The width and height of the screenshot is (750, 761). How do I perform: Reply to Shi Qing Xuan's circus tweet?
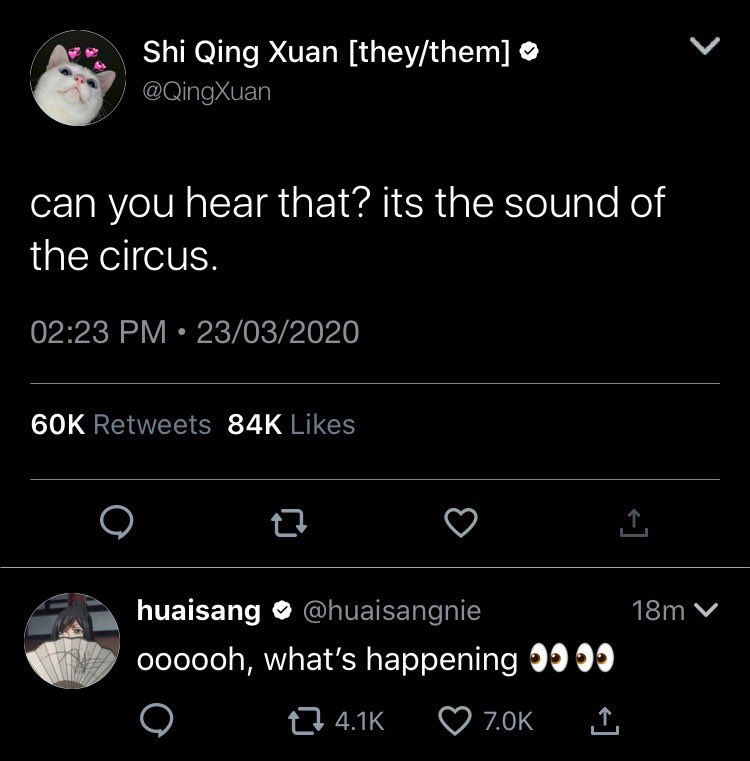point(117,522)
